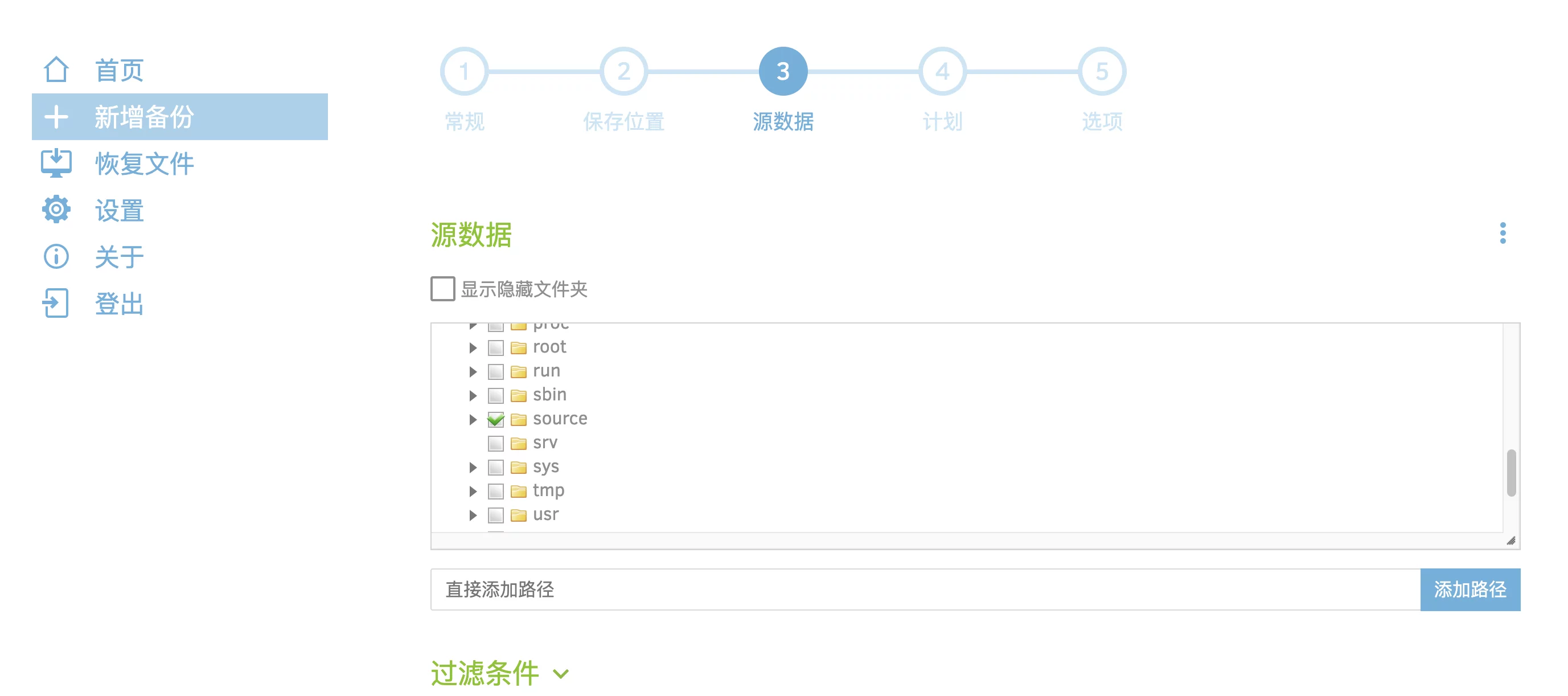Go back to step 2 destination

(623, 71)
